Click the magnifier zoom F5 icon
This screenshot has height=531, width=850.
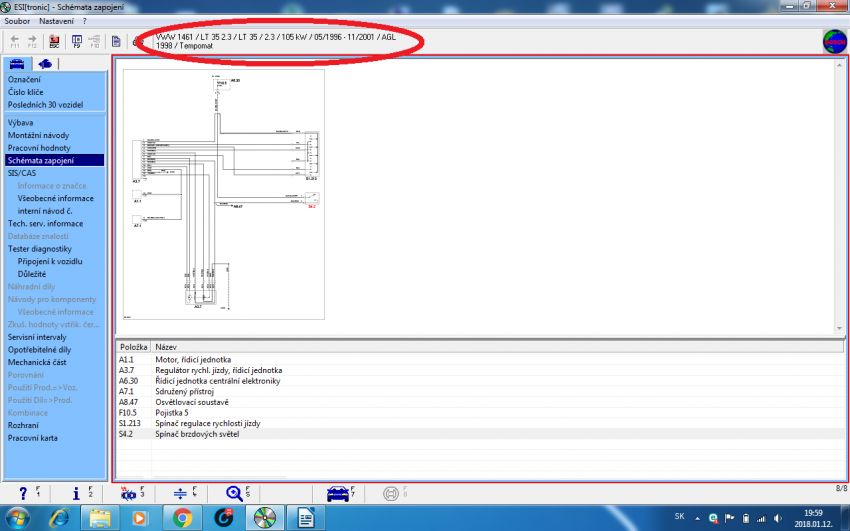(234, 493)
